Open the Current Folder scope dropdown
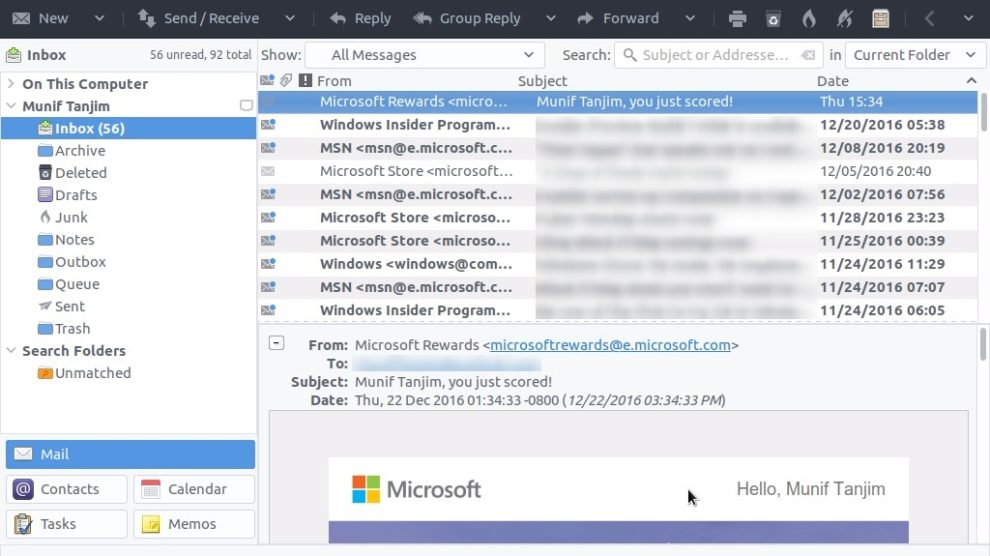 [915, 55]
